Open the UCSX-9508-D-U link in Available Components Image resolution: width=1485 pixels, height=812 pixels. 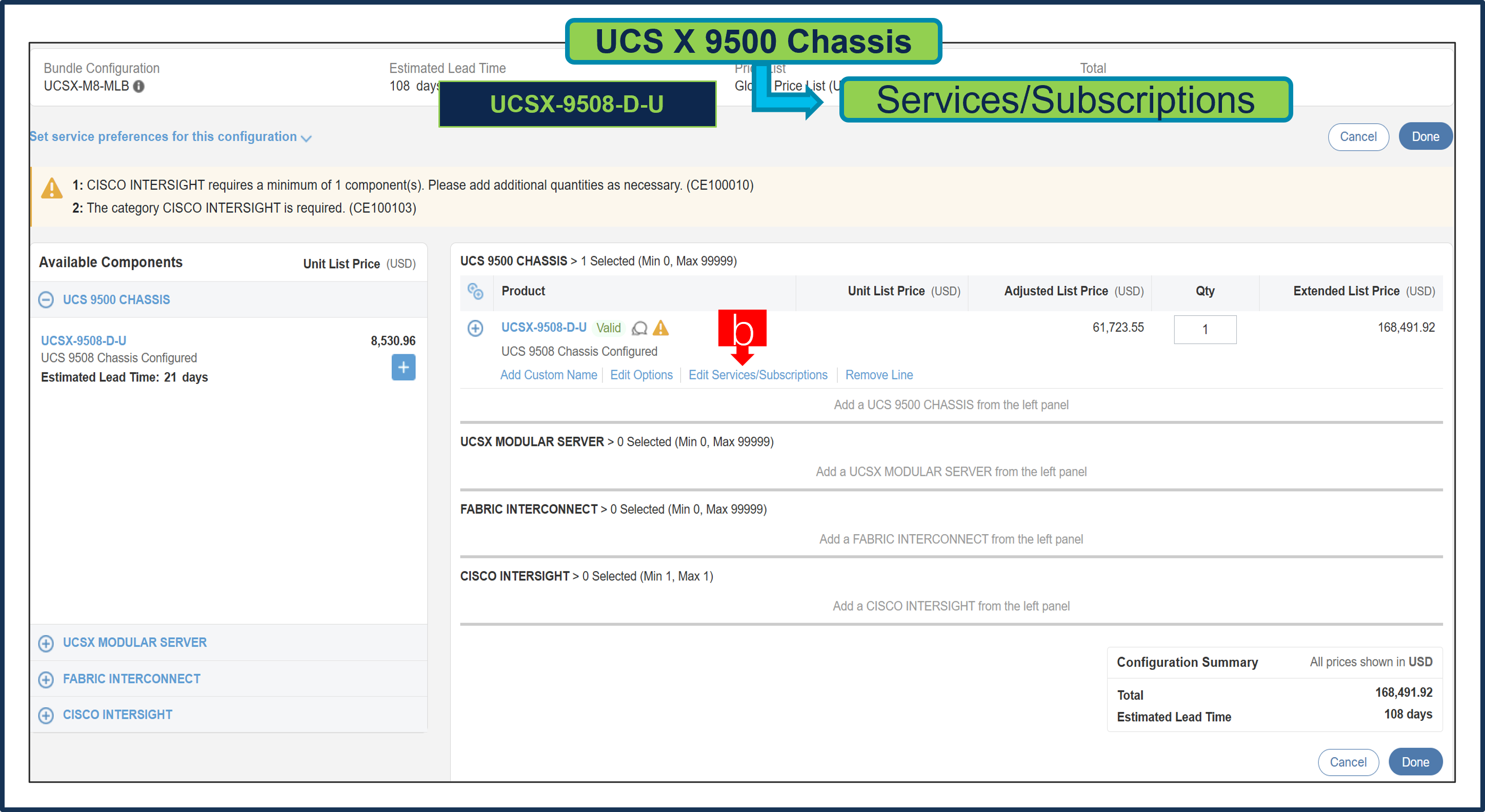(x=84, y=340)
